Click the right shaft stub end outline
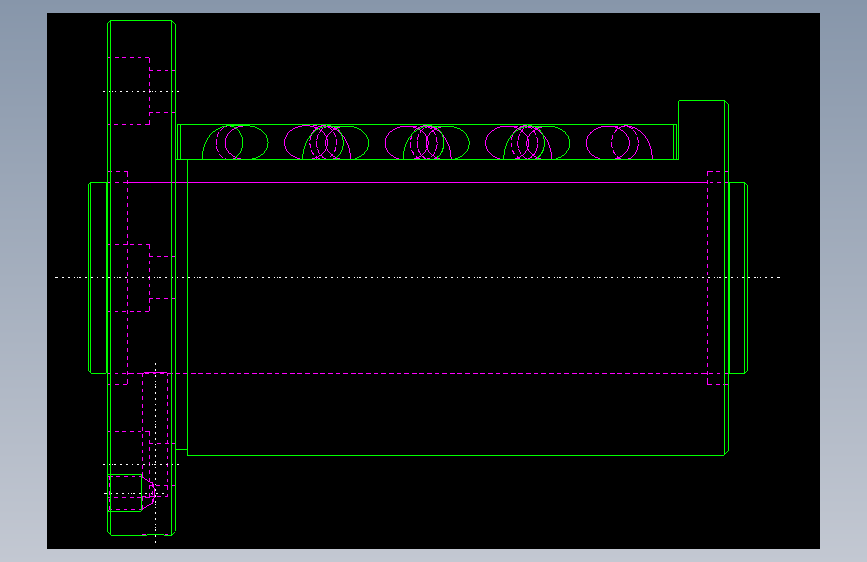The width and height of the screenshot is (867, 562). click(738, 278)
